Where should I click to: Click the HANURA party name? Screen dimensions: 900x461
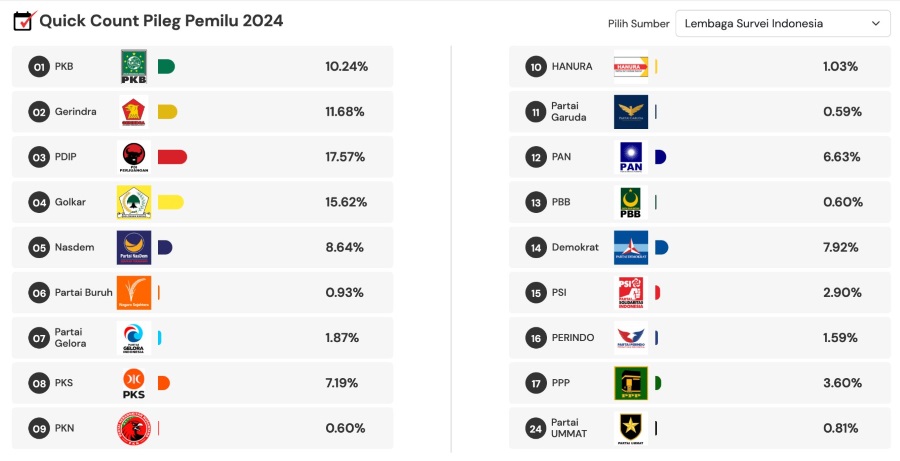(572, 67)
